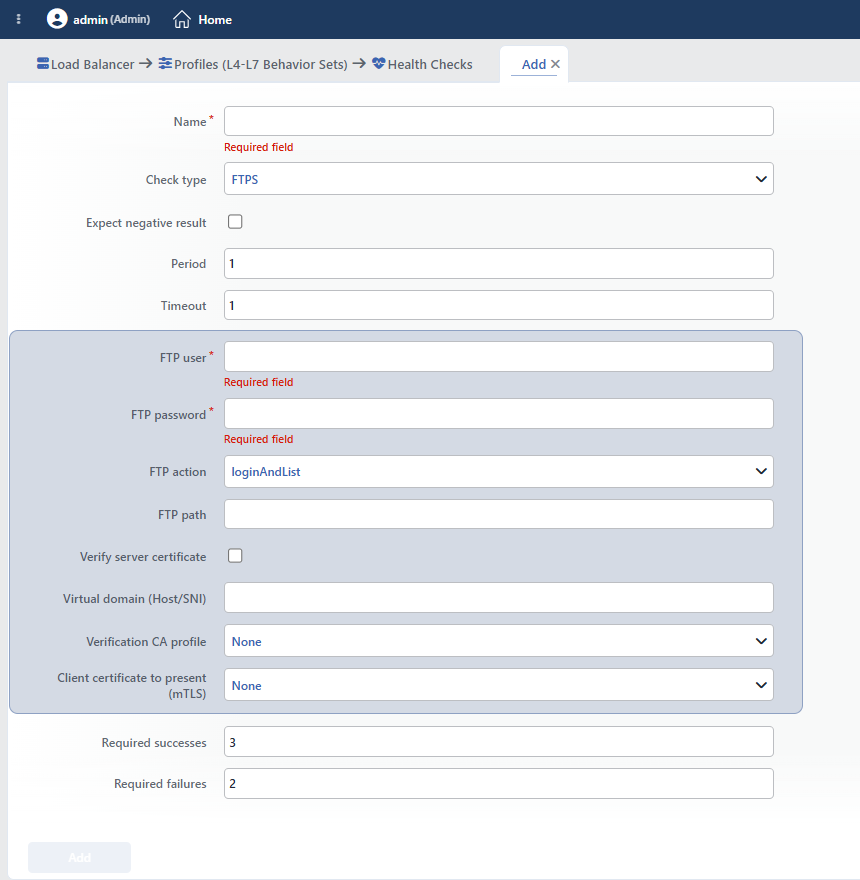
Task: Focus the FTP user input field
Action: click(x=498, y=356)
